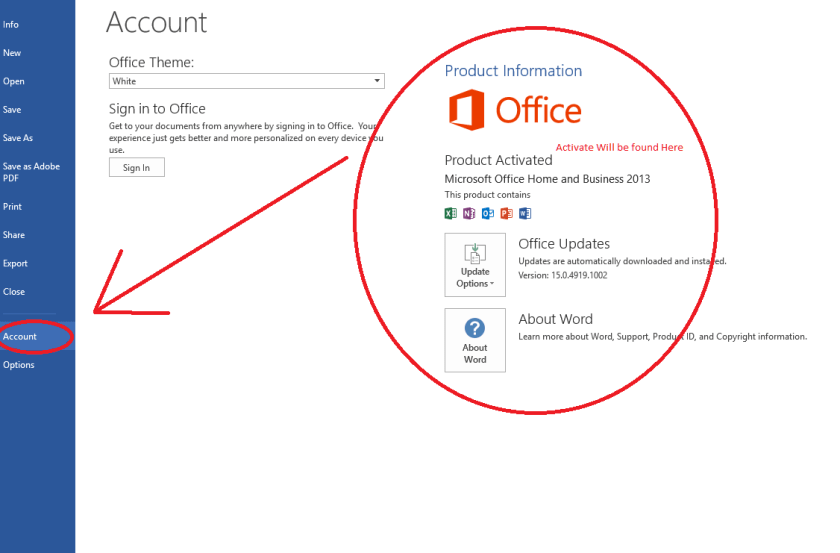Click the Product Information heading
This screenshot has height=553, width=840.
(513, 71)
